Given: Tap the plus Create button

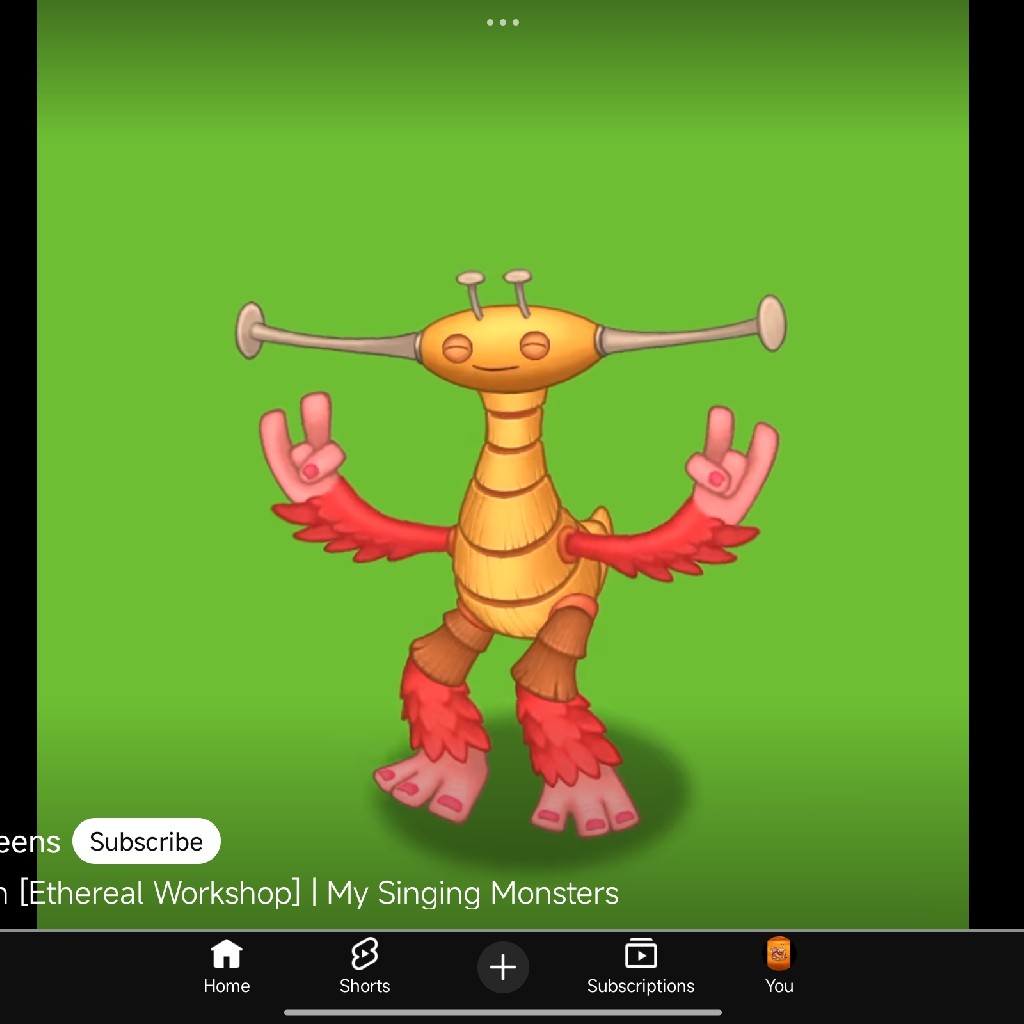Looking at the screenshot, I should 503,967.
